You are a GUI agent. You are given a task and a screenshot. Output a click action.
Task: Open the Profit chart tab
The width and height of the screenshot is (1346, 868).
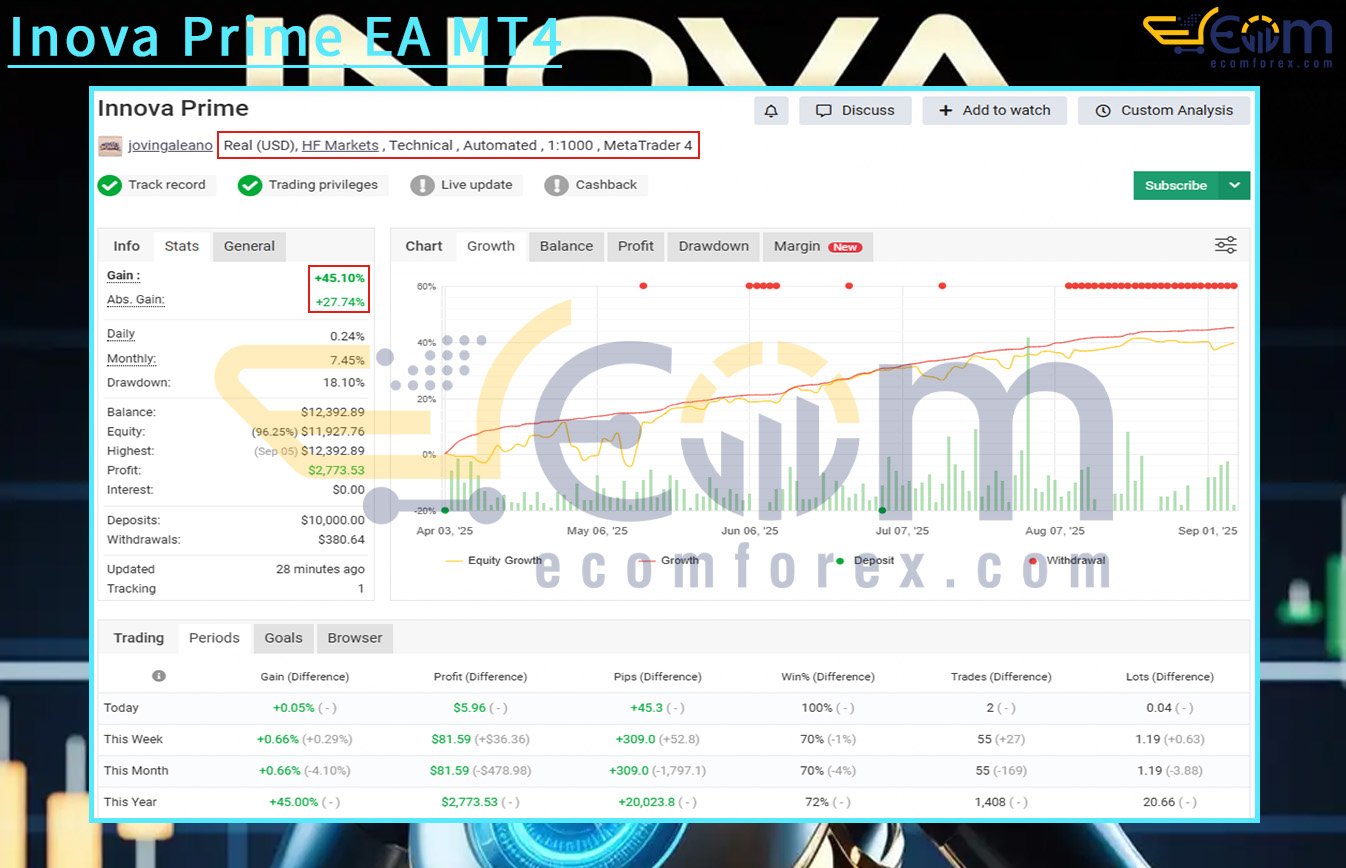tap(636, 246)
